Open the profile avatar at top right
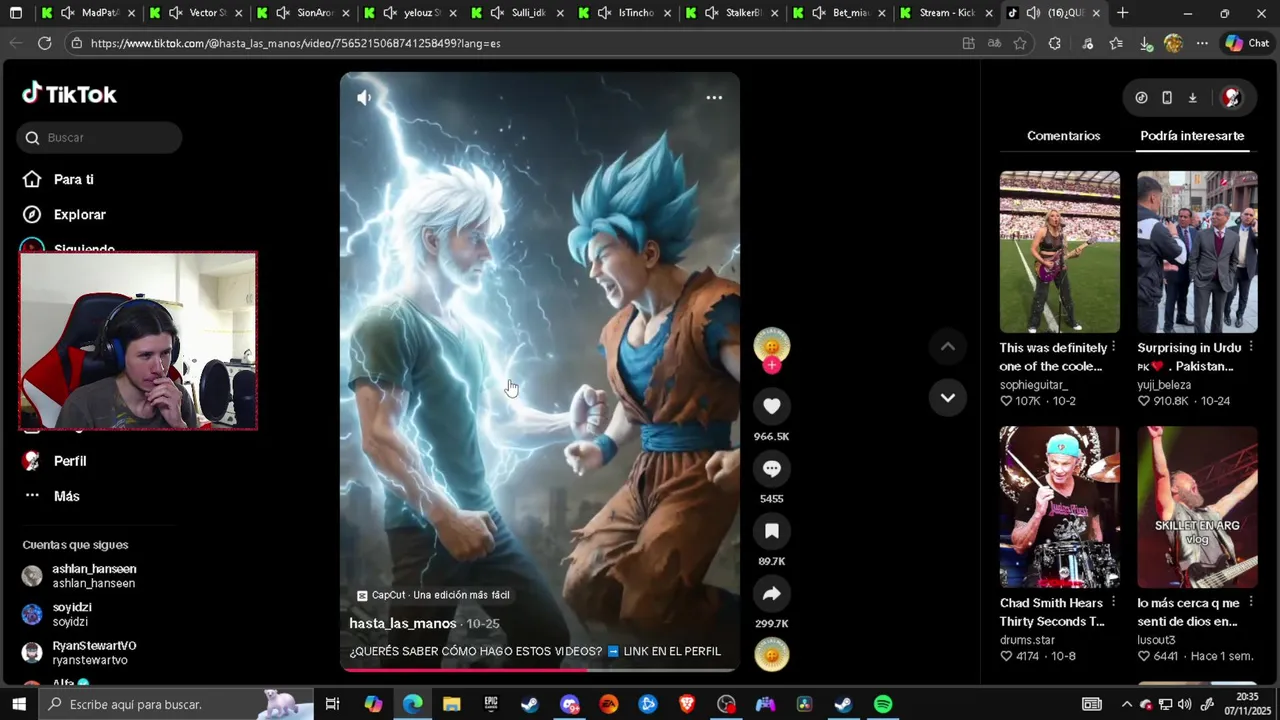This screenshot has height=720, width=1280. pos(1232,97)
